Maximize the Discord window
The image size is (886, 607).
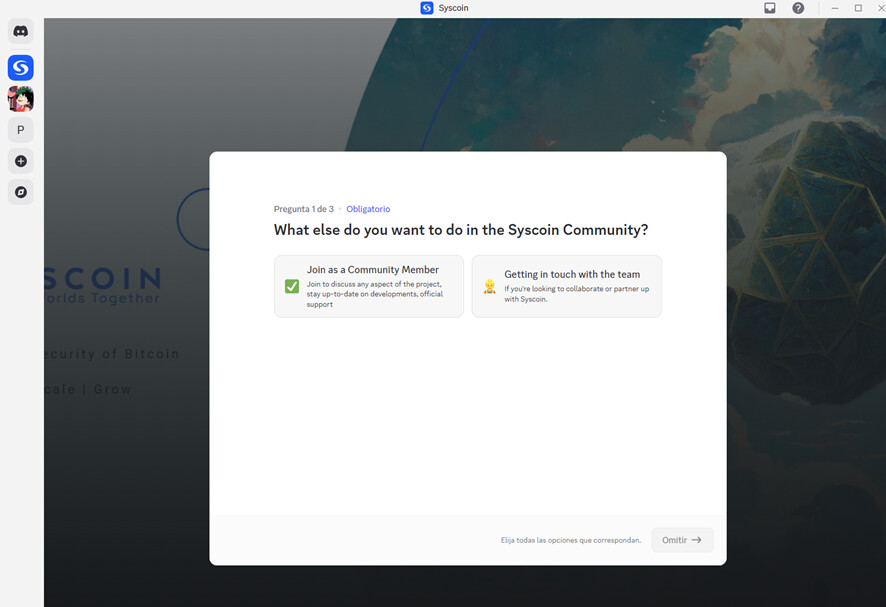coord(858,8)
